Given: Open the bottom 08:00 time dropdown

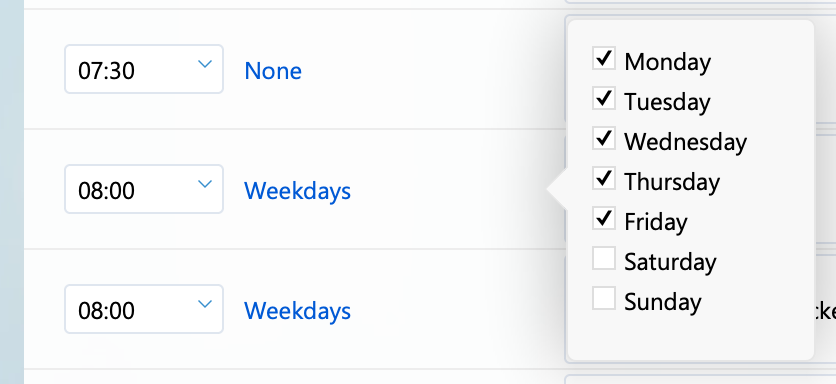Looking at the screenshot, I should coord(144,309).
